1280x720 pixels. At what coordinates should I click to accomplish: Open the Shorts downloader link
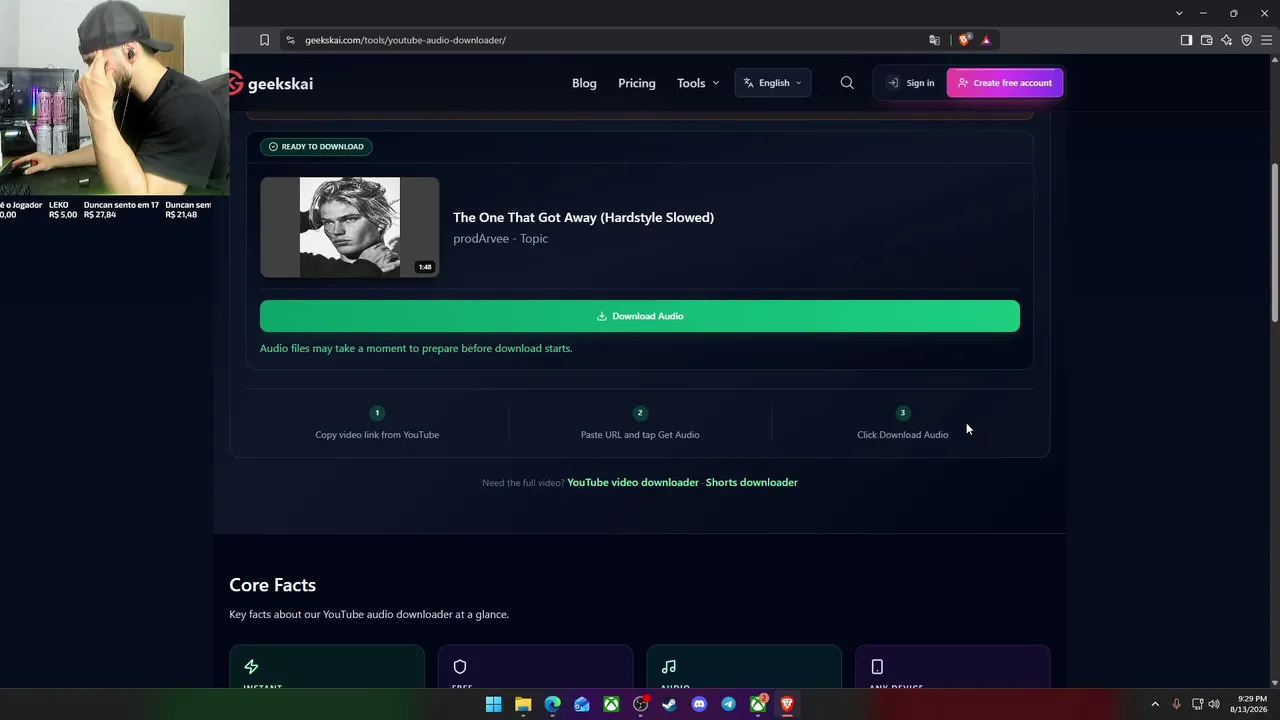click(x=752, y=482)
